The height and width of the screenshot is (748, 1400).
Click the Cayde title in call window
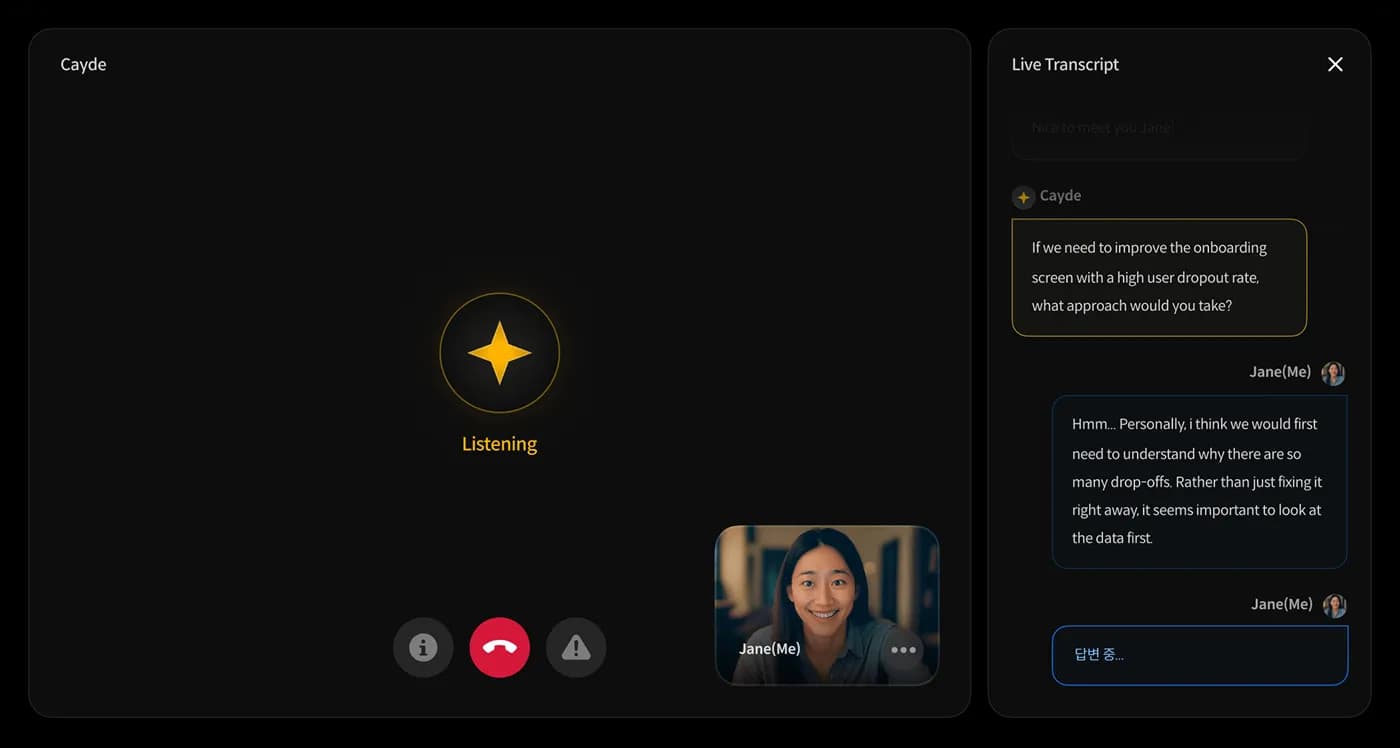pos(83,64)
